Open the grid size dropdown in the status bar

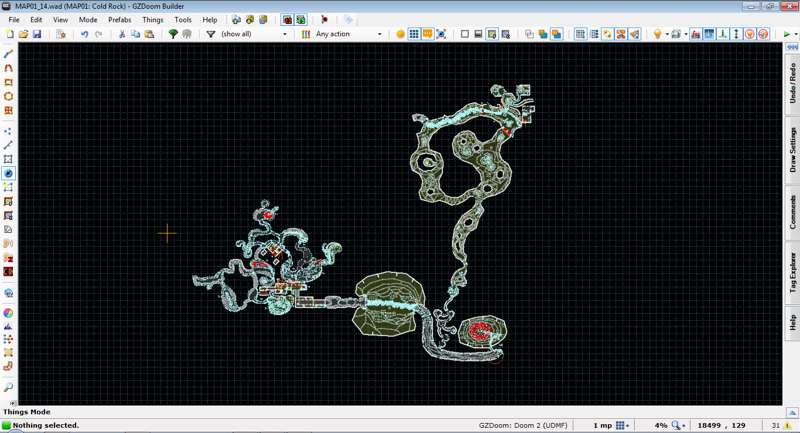tap(622, 425)
